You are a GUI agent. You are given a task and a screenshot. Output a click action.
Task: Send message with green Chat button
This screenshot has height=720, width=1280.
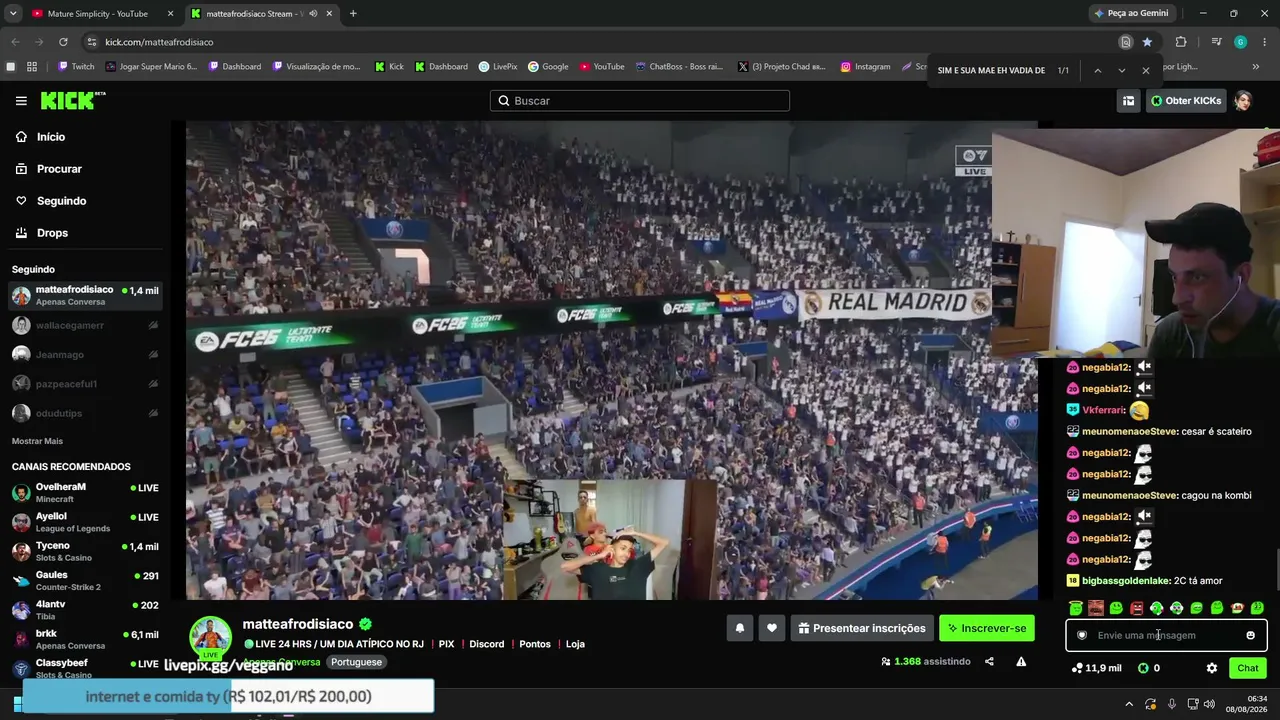click(1248, 668)
